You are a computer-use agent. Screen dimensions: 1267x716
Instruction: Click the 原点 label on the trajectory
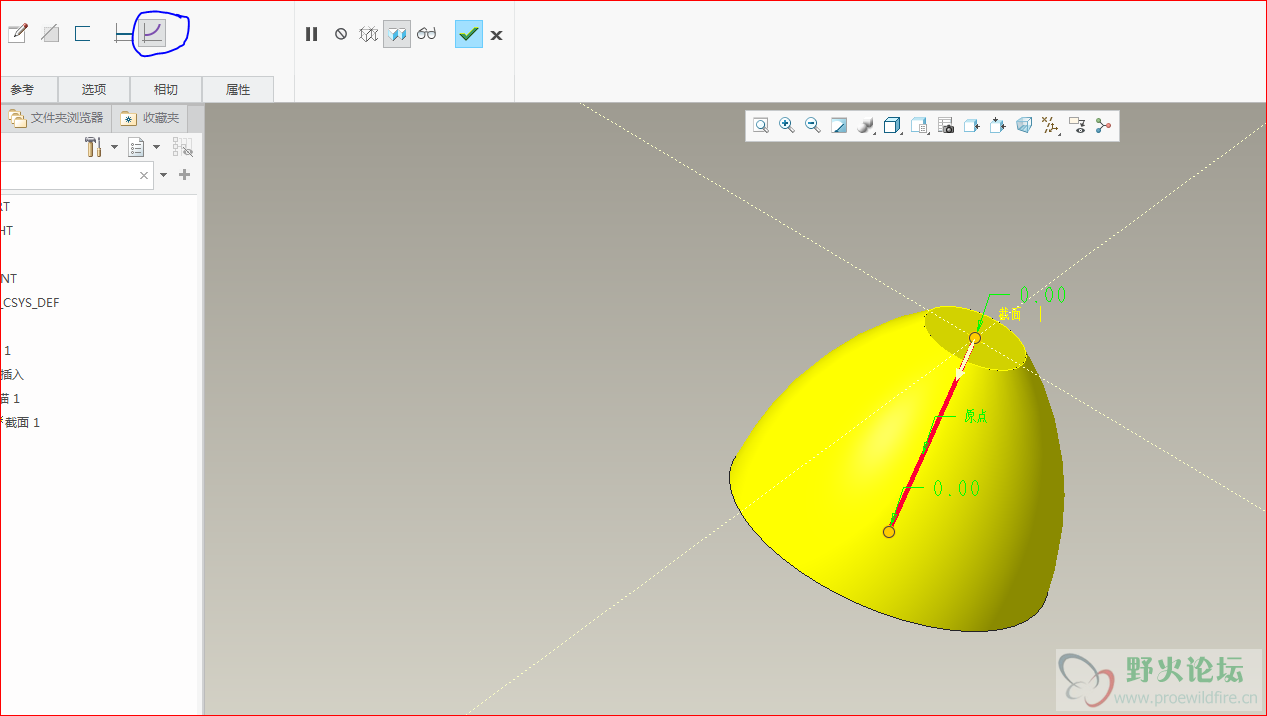click(976, 416)
